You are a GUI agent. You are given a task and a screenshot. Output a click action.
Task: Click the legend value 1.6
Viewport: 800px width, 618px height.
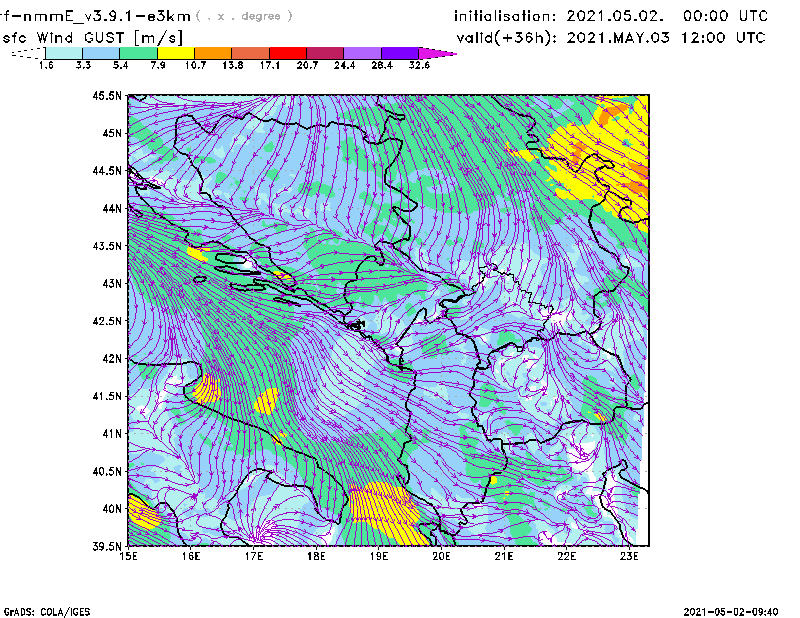point(46,65)
